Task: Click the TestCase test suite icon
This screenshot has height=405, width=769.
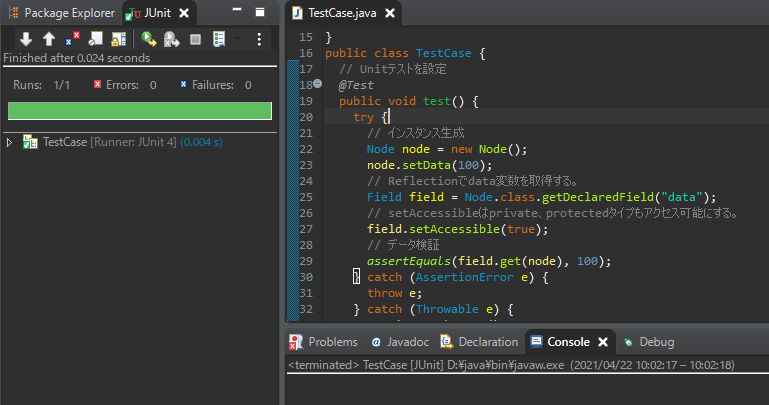Action: pos(30,142)
